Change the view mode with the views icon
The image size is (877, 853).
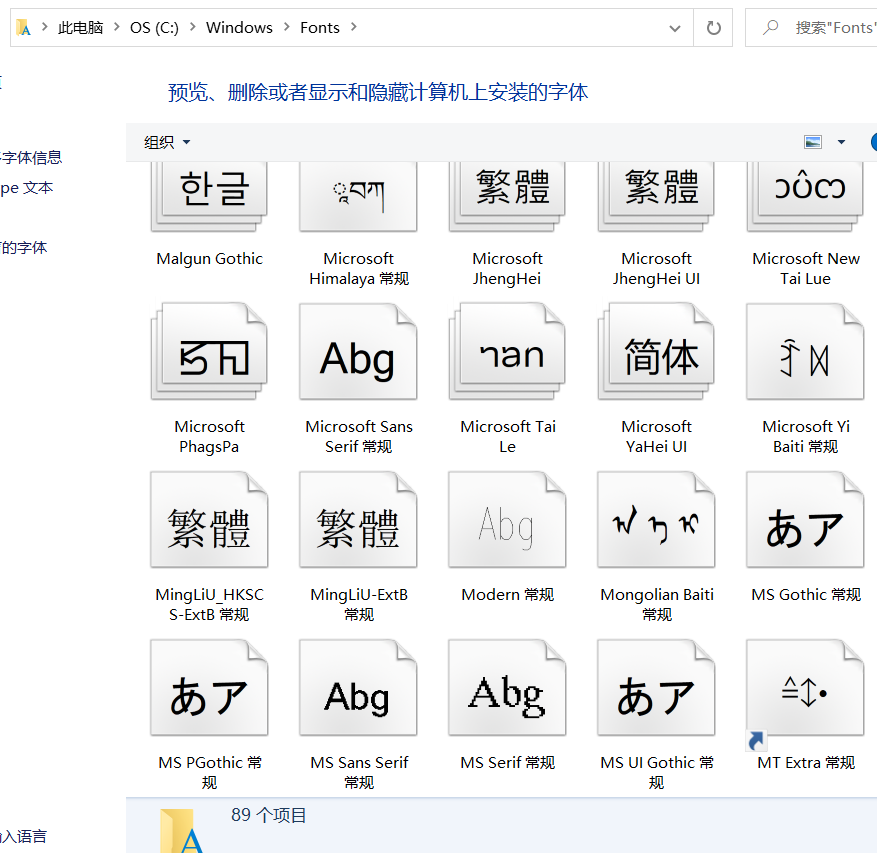(812, 141)
